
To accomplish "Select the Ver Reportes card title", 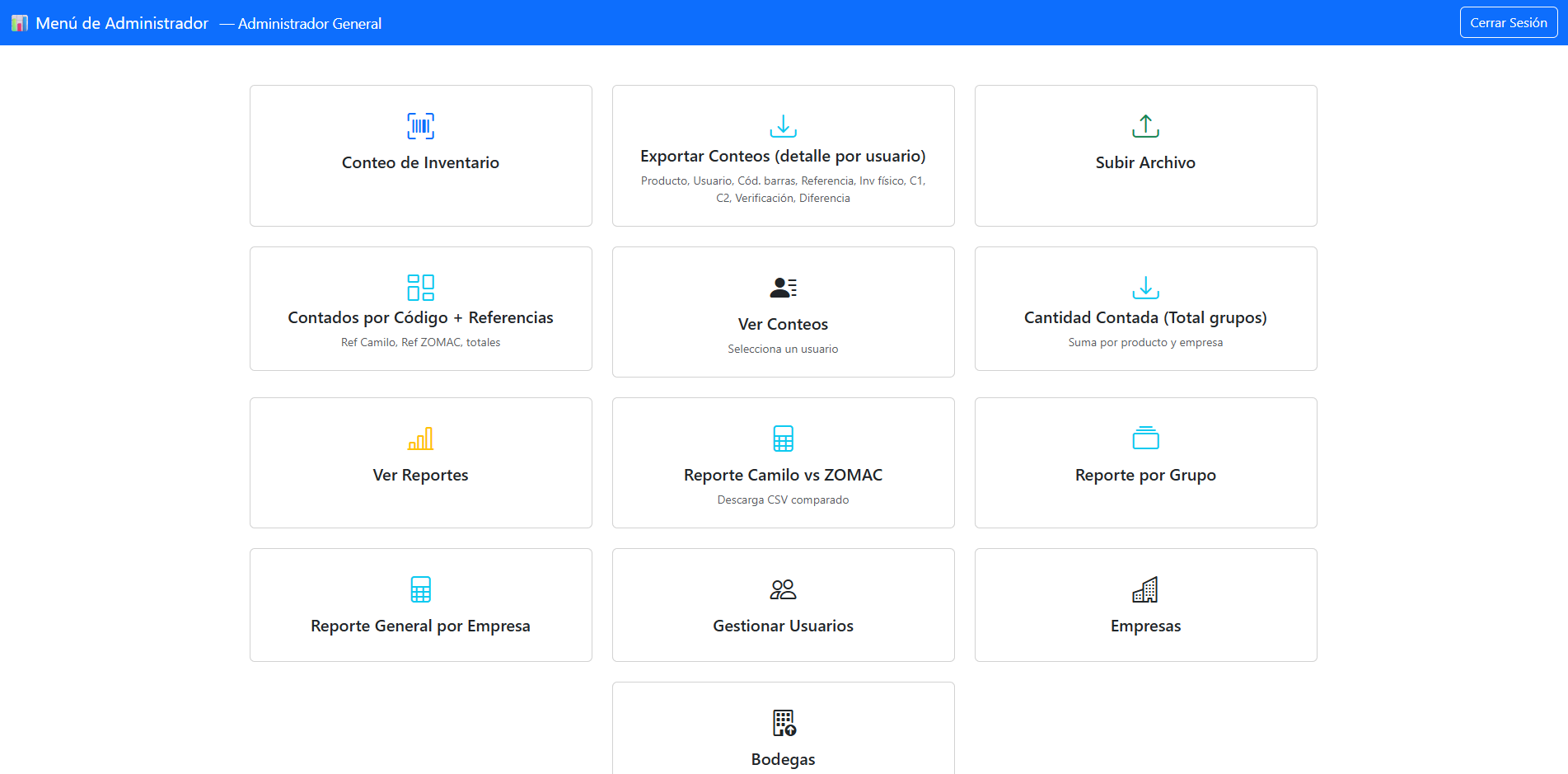I will 420,475.
